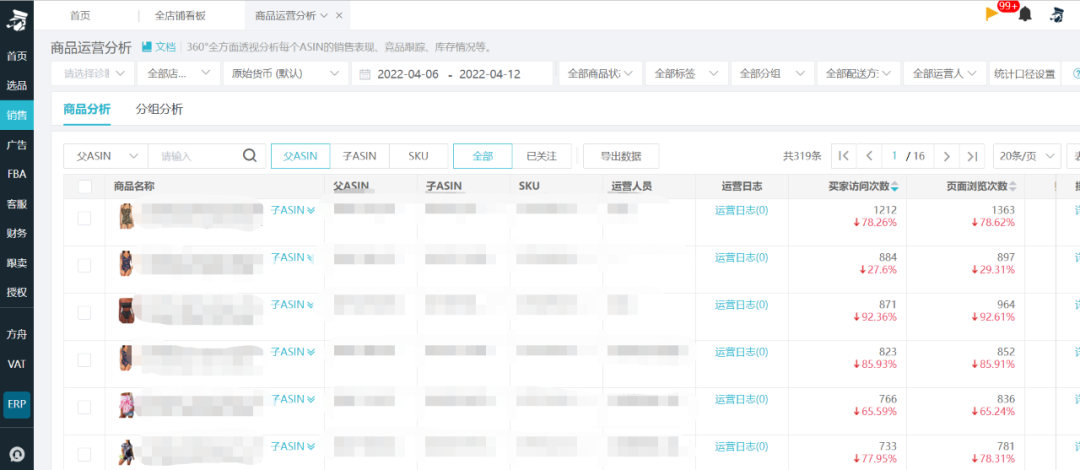Click the orange flag message icon

[992, 14]
